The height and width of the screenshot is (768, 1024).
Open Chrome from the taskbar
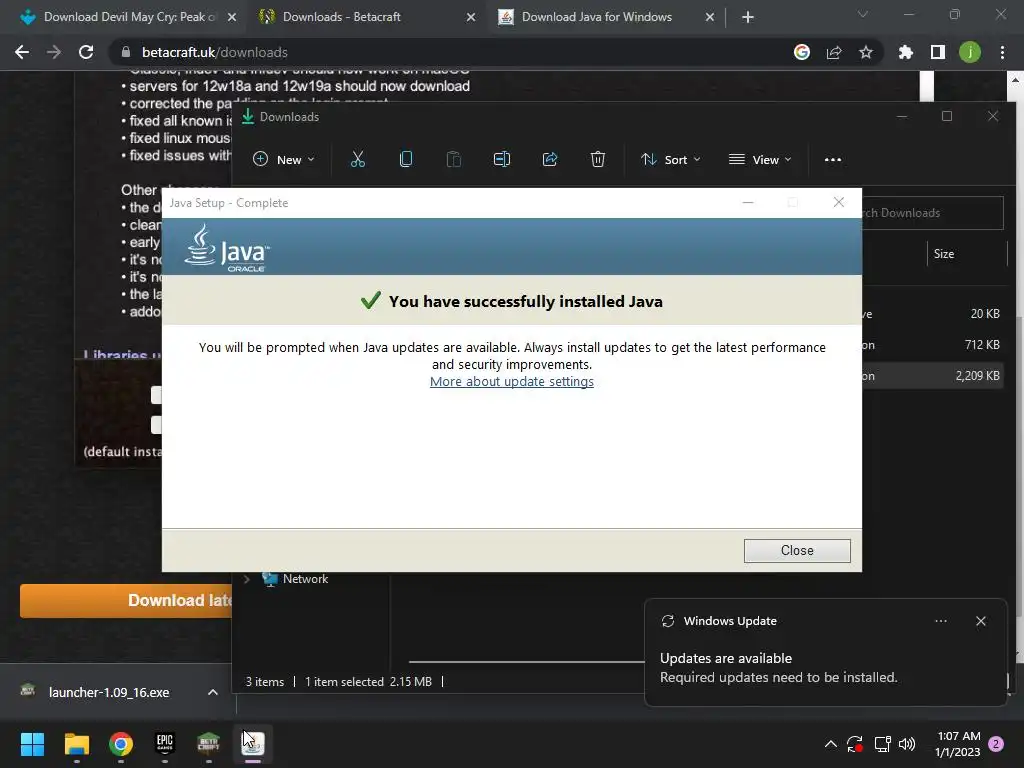tap(121, 744)
